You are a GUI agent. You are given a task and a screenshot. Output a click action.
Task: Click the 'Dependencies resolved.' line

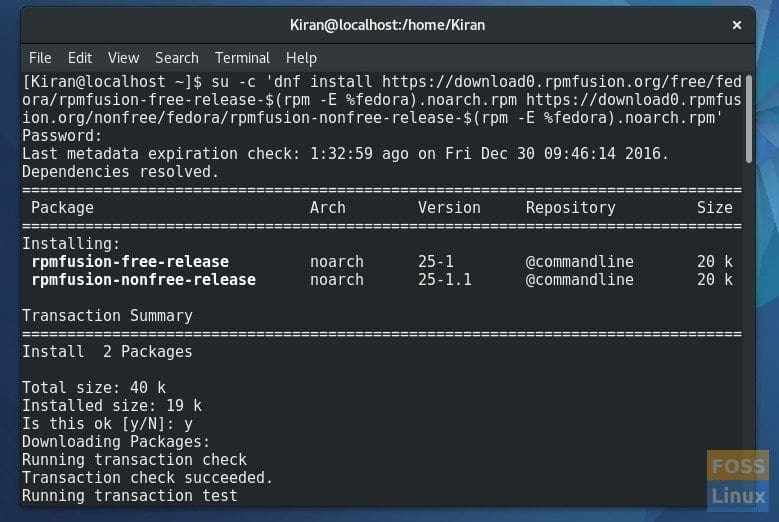(x=121, y=172)
